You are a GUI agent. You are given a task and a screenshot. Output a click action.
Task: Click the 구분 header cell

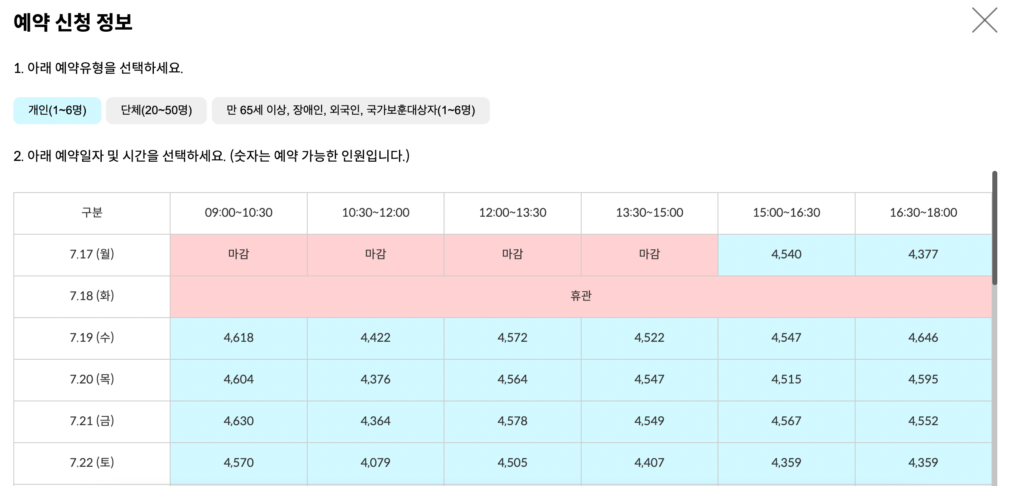point(92,213)
